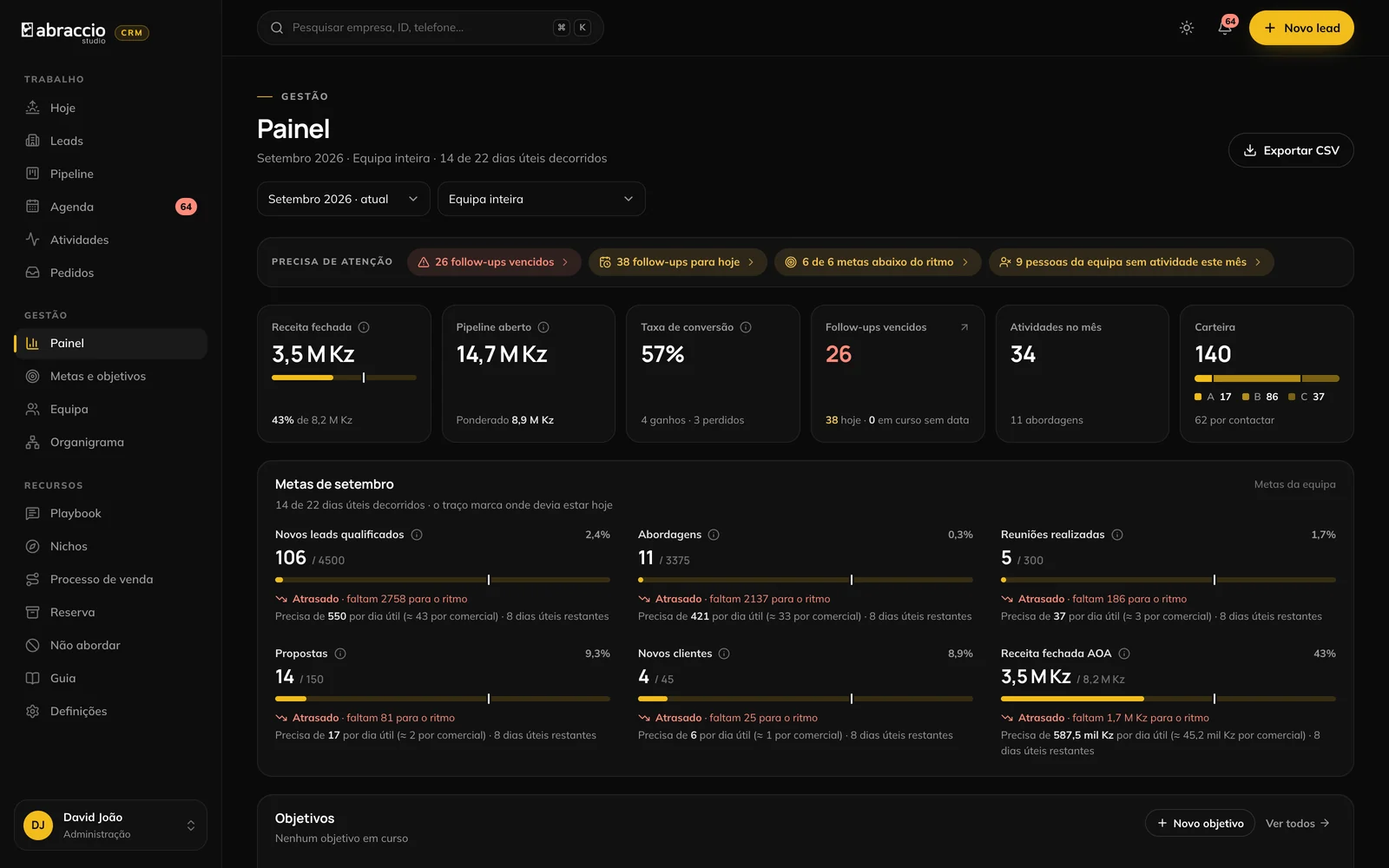Open the Leads sidebar item
The height and width of the screenshot is (868, 1389).
tap(111, 141)
